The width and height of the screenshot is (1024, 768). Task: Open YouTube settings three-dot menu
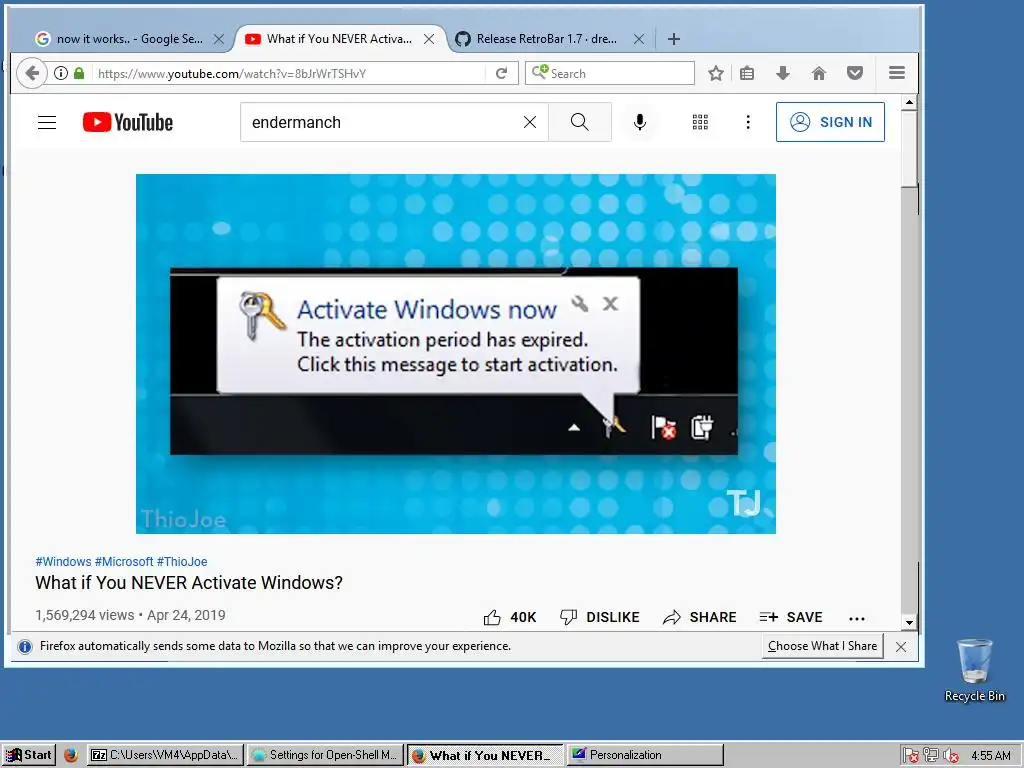[x=748, y=122]
